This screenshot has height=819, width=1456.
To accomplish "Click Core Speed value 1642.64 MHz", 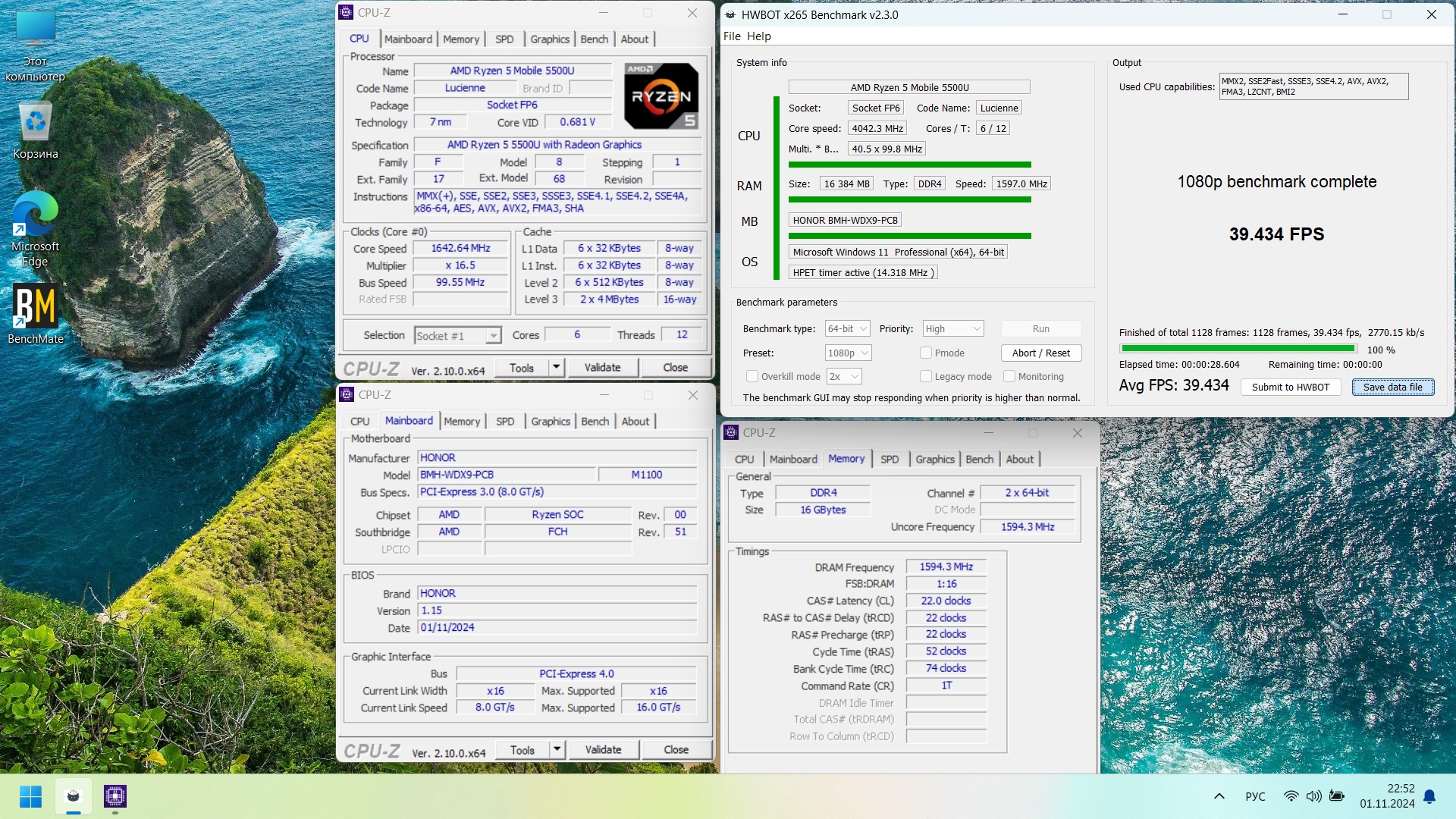I will pyautogui.click(x=460, y=248).
